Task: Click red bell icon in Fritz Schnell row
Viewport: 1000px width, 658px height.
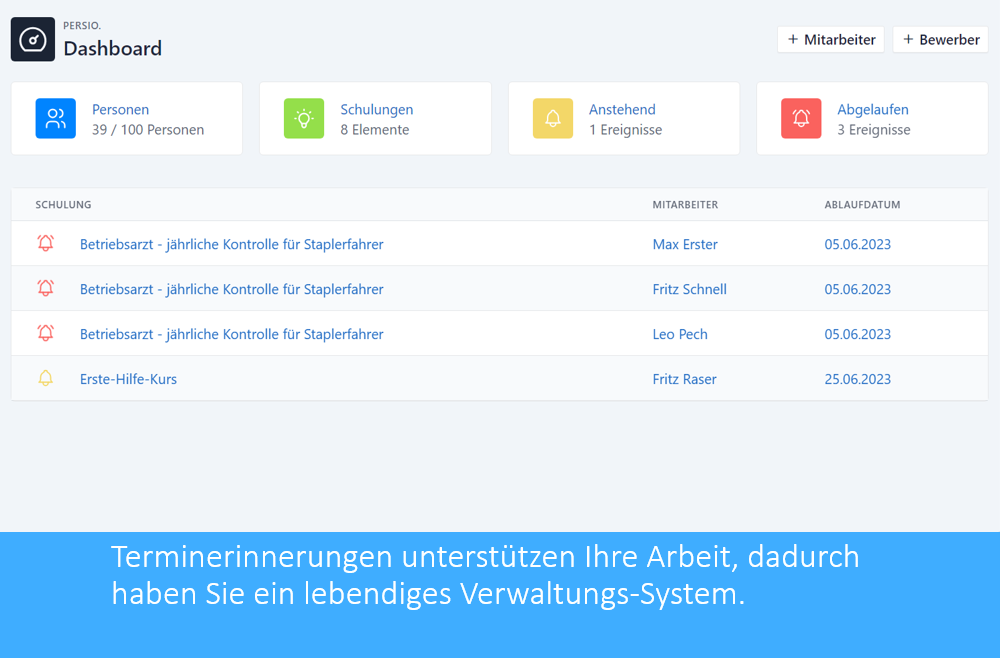Action: pos(45,288)
